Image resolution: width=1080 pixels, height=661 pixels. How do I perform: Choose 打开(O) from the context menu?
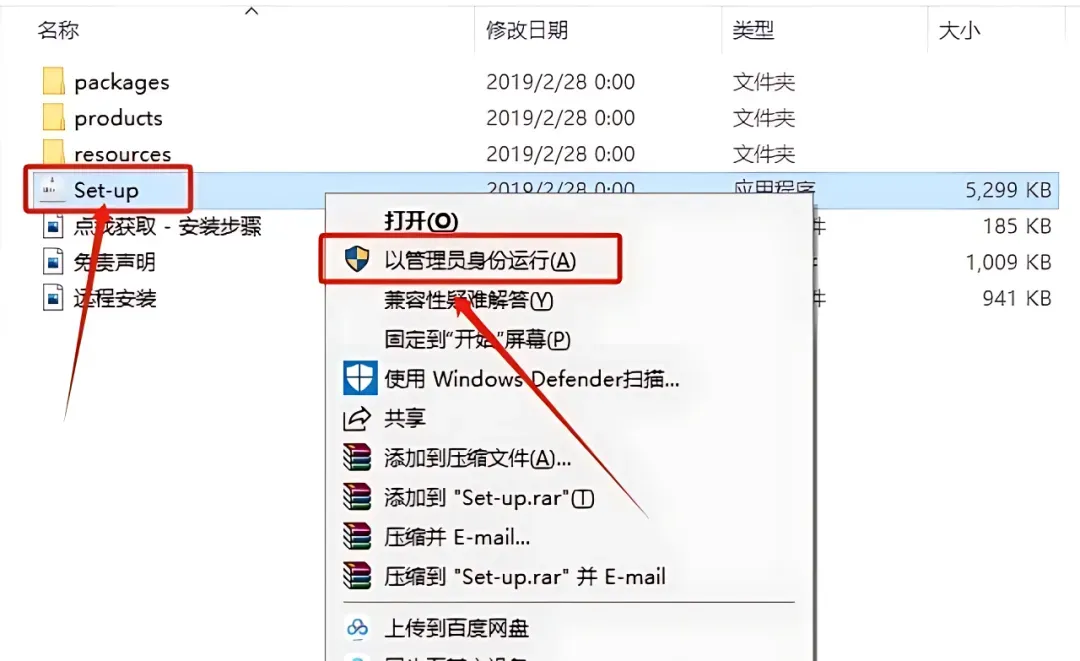point(421,221)
